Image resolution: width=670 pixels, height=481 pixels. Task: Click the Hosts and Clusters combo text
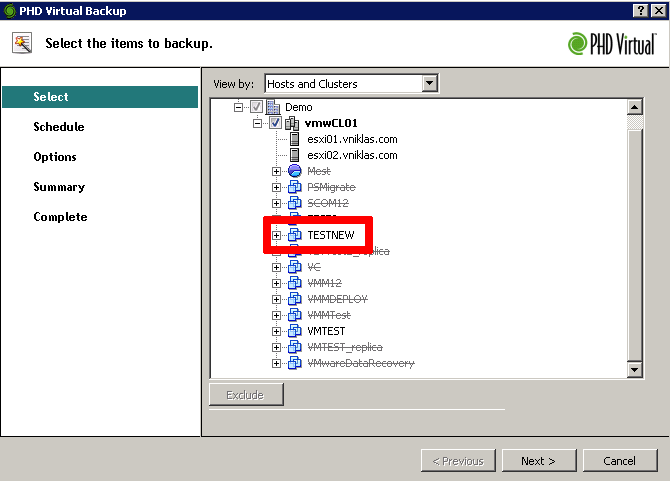pos(312,84)
